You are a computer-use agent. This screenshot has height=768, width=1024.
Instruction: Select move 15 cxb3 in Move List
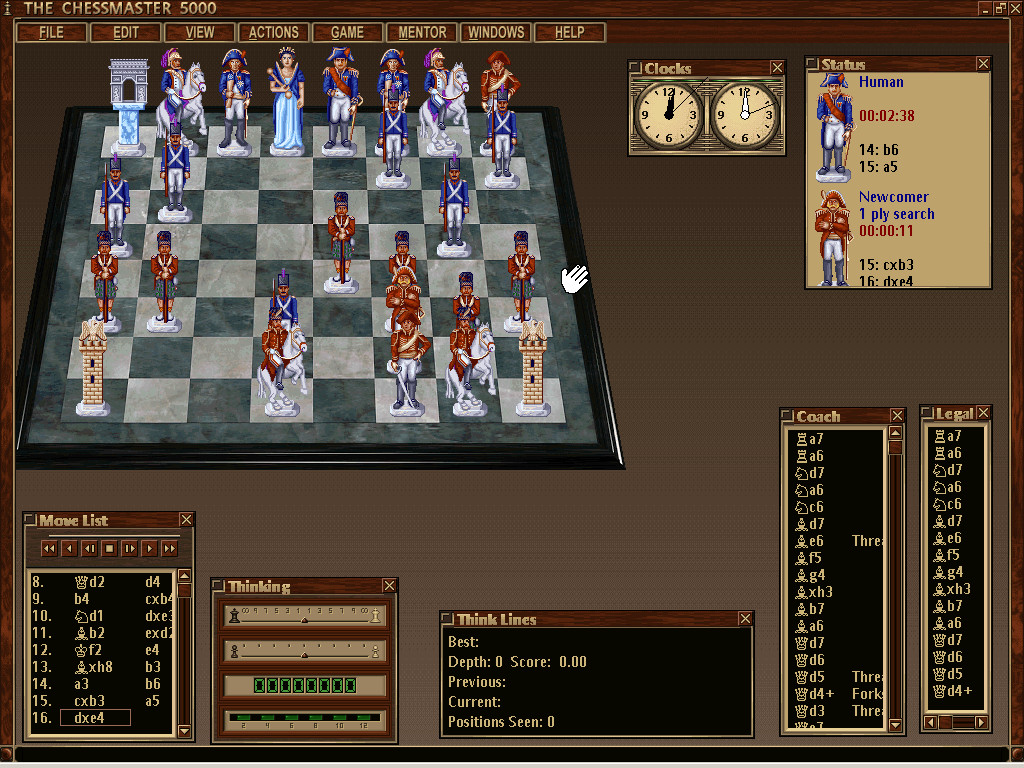pyautogui.click(x=89, y=701)
